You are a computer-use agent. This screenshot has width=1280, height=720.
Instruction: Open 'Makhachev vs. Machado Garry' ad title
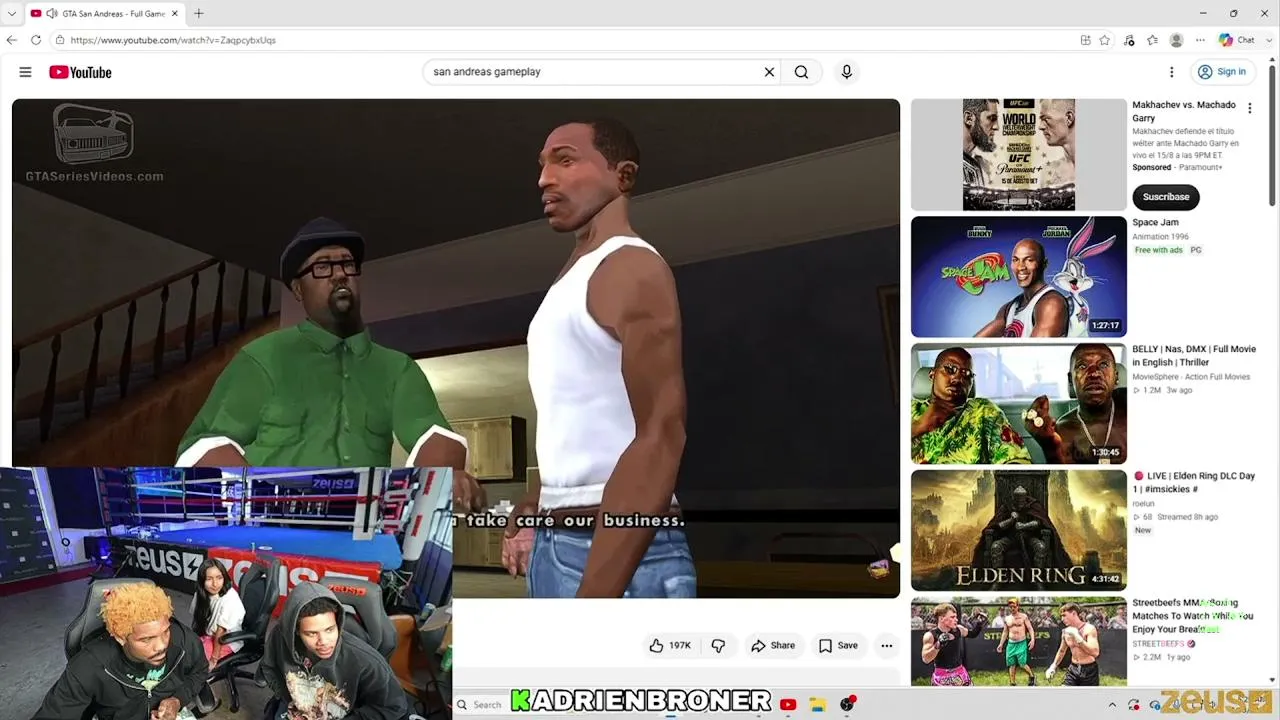(1184, 111)
